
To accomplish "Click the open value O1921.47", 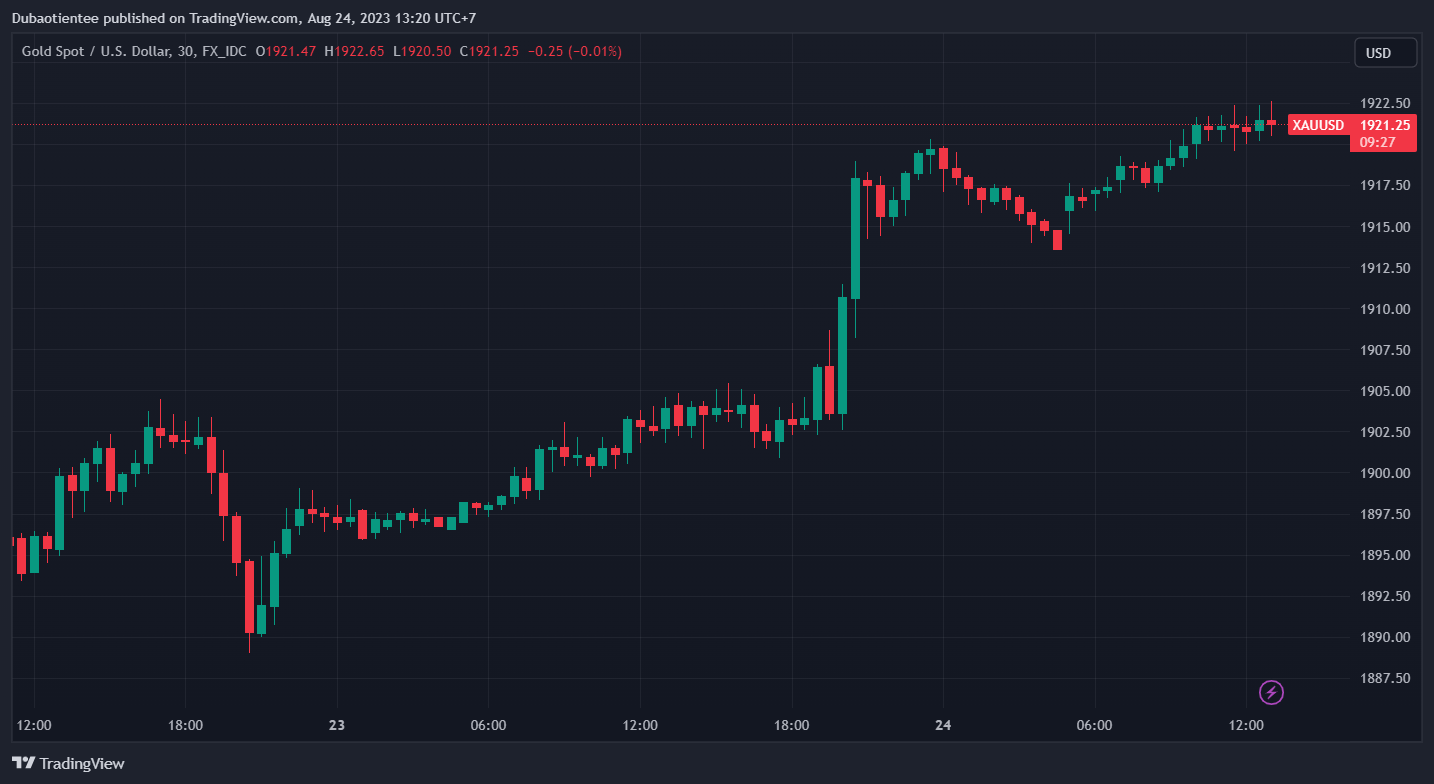I will (x=286, y=52).
